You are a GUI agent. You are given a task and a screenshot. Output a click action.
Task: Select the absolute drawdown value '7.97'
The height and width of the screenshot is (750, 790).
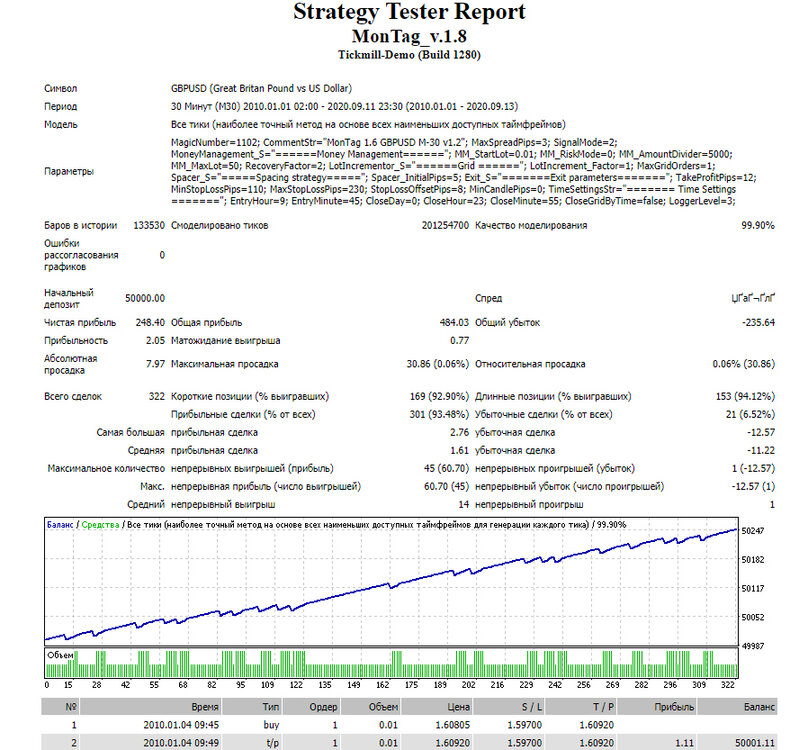point(155,364)
